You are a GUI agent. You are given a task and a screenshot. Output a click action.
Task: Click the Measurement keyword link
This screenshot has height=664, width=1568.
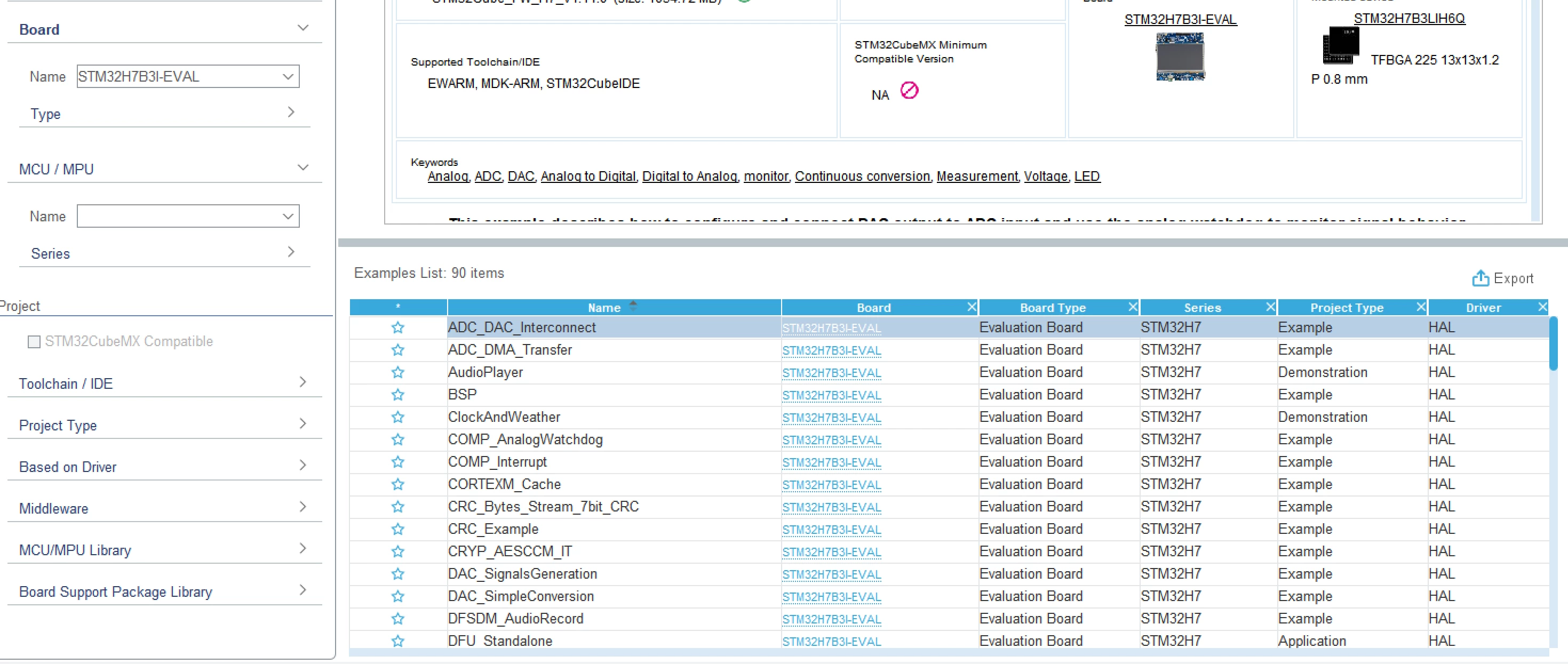point(977,177)
